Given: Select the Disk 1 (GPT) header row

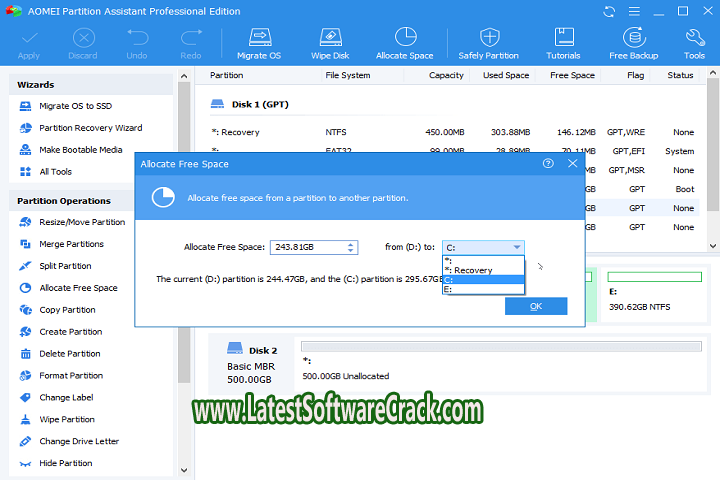Looking at the screenshot, I should 250,104.
